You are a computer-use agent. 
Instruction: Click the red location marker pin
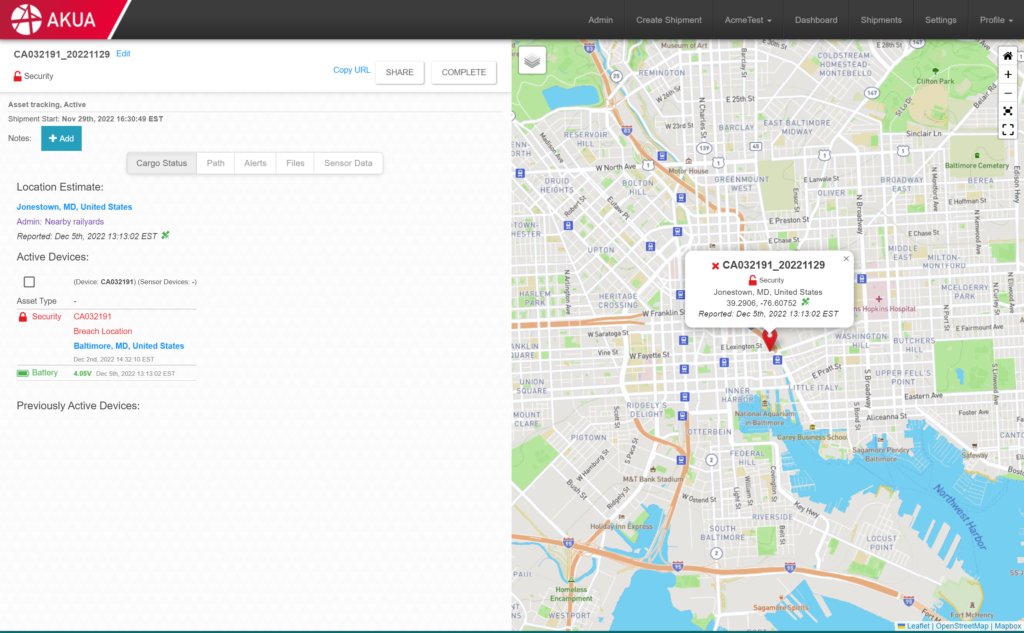click(x=770, y=339)
